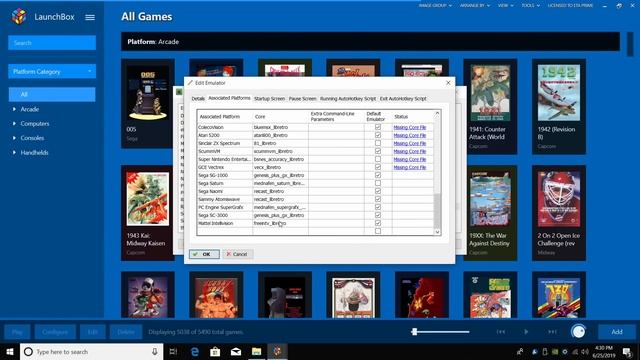
Task: Click the LaunchBox Search field
Action: (x=52, y=43)
